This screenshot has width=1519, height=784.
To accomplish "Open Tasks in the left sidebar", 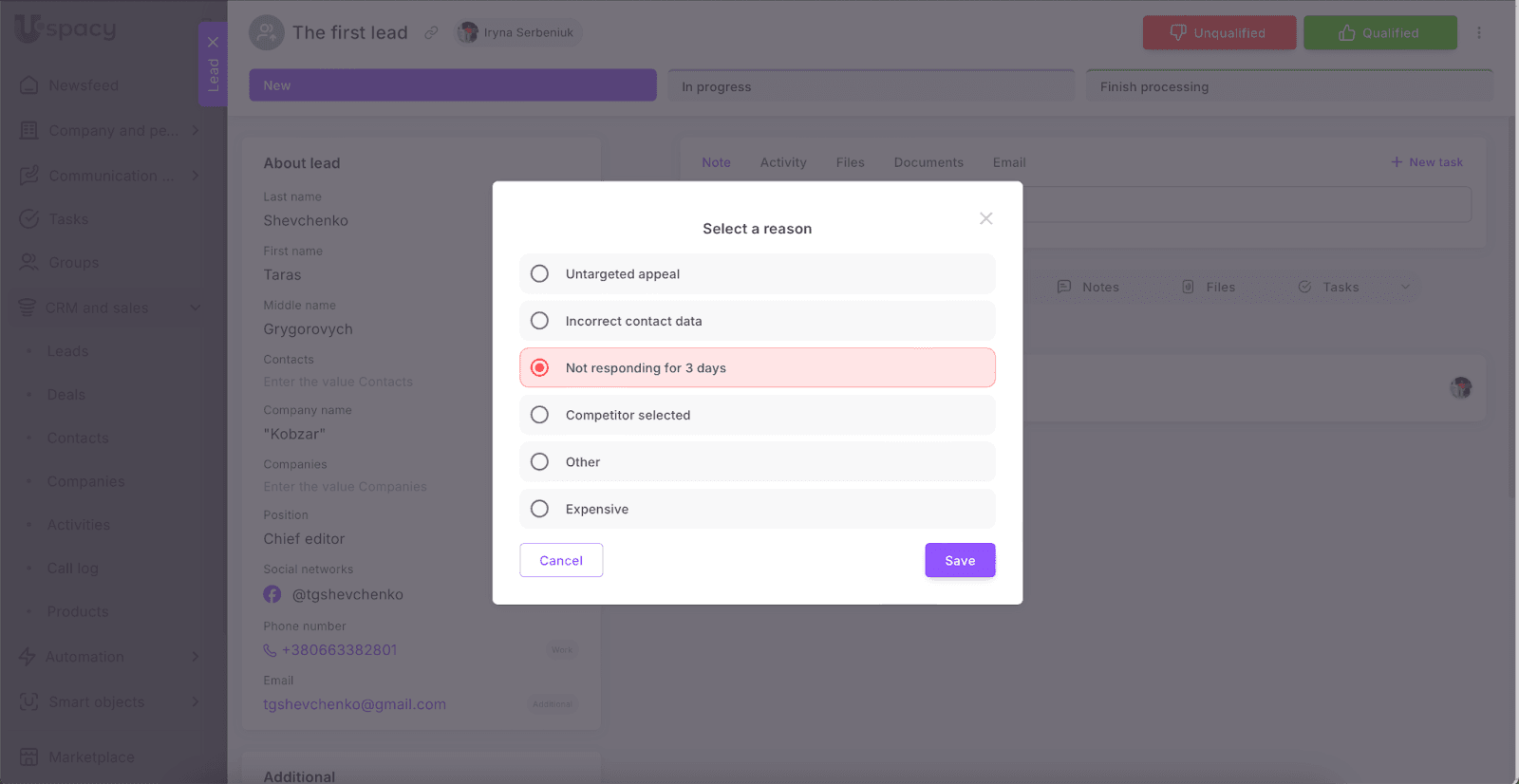I will pos(68,219).
